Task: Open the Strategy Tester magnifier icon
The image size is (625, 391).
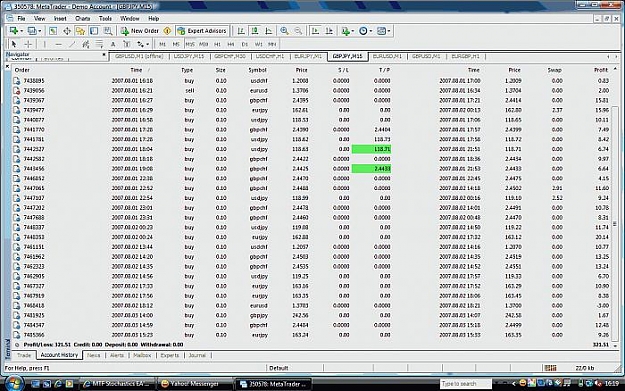Action: click(x=108, y=31)
